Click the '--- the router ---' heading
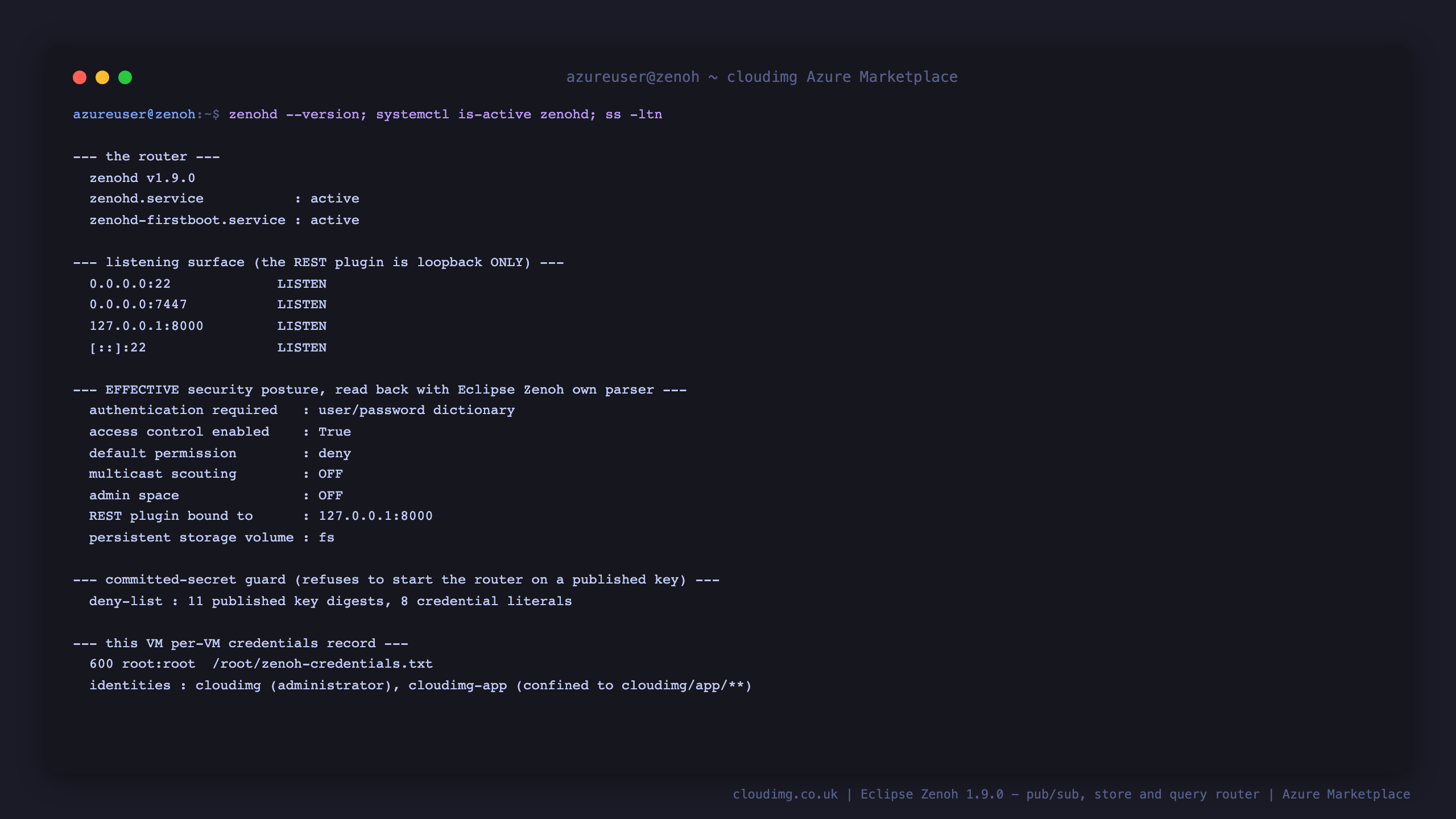Image resolution: width=1456 pixels, height=819 pixels. coord(146,156)
